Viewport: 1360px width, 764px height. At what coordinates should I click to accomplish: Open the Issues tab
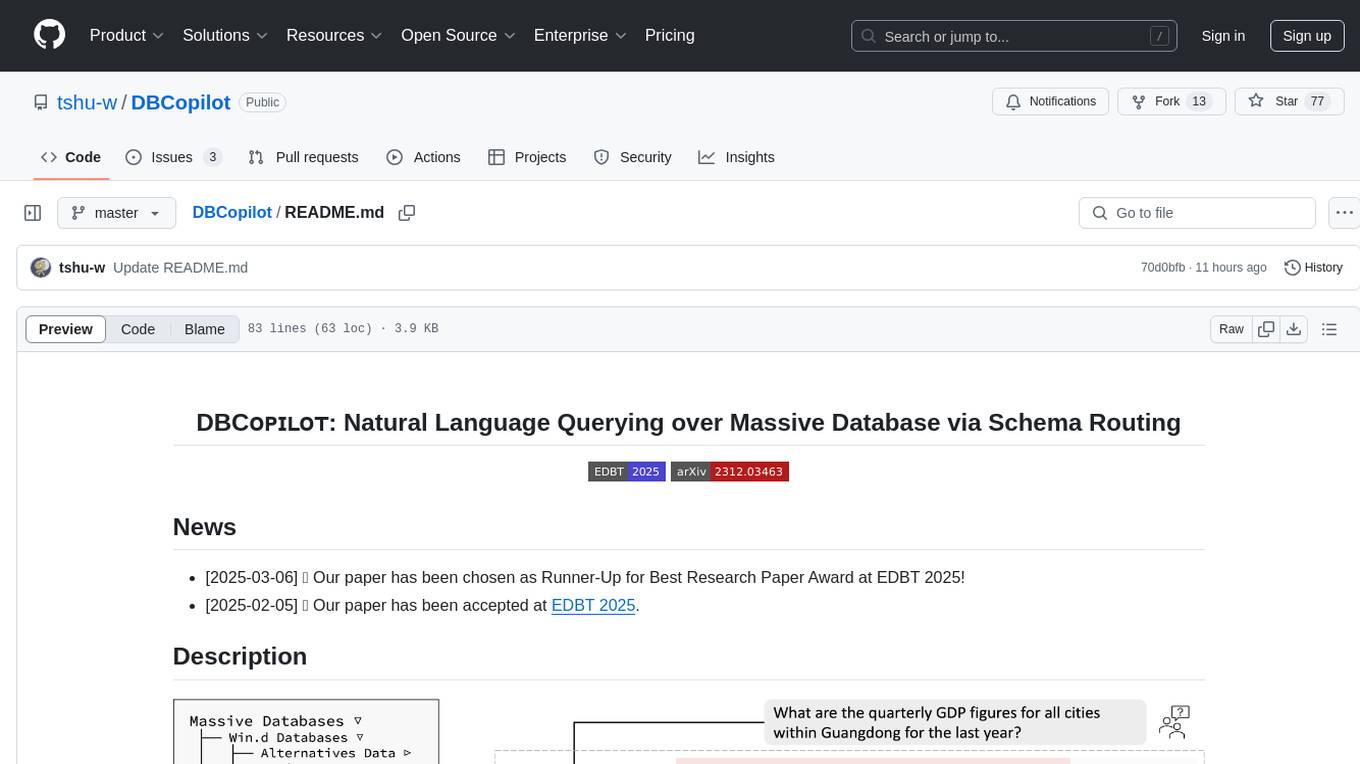pos(174,157)
